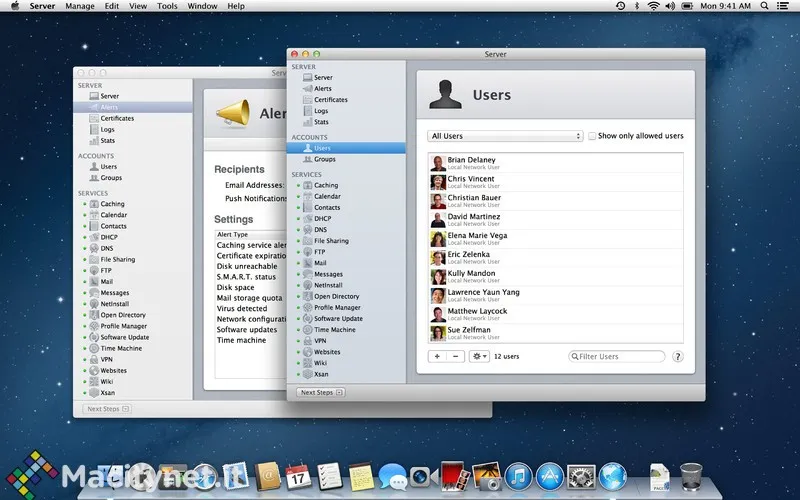
Task: Click the add user plus button
Action: (437, 356)
